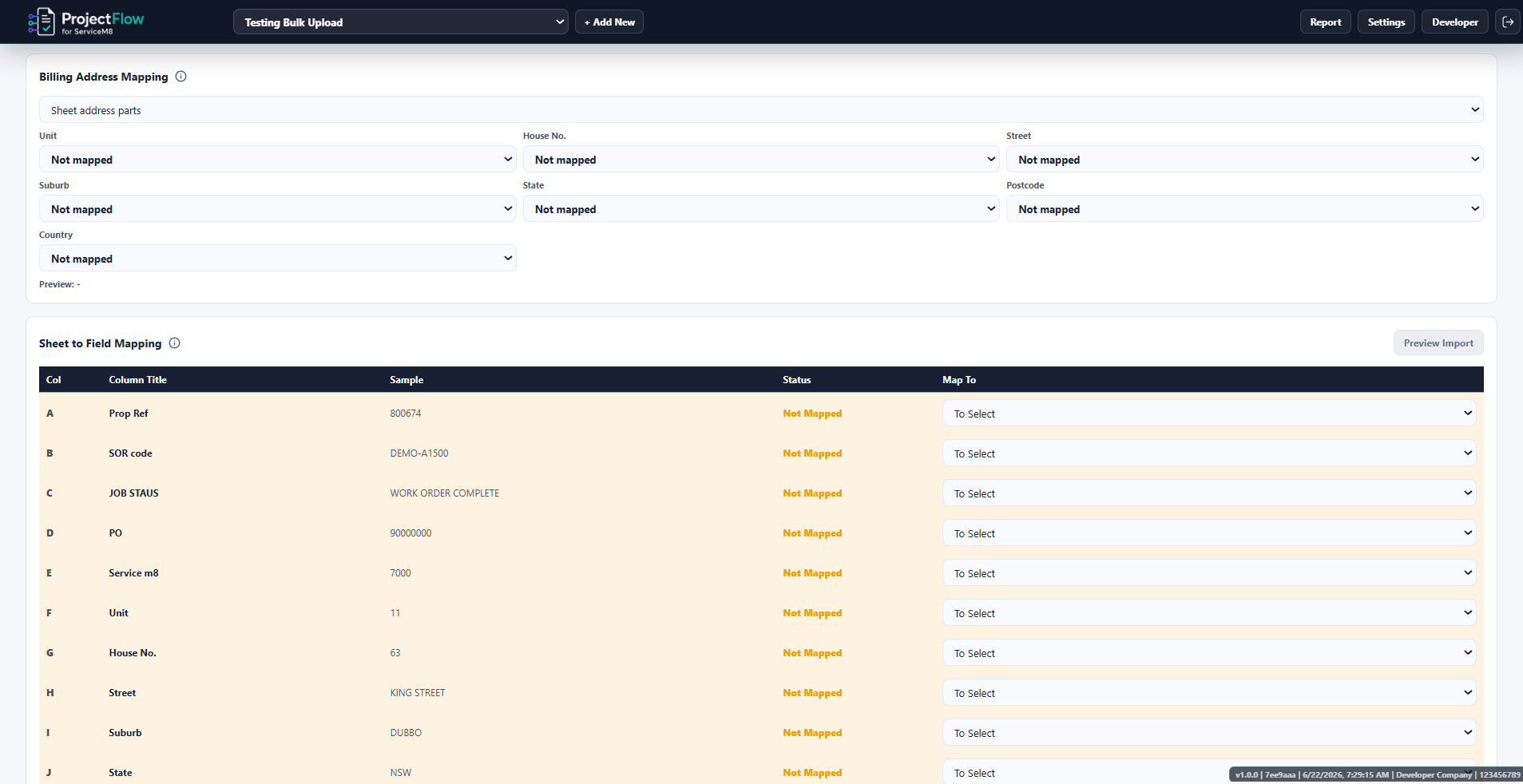The image size is (1523, 784).
Task: Open Map To dropdown for Prop Ref
Action: (x=1209, y=414)
